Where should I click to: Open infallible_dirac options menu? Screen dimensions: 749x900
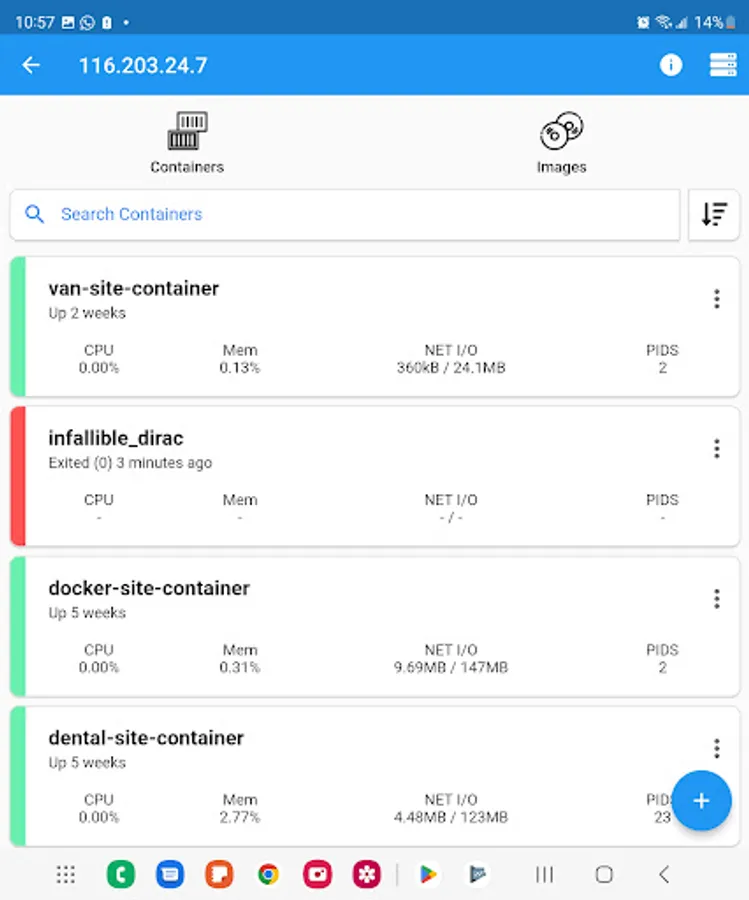point(716,448)
